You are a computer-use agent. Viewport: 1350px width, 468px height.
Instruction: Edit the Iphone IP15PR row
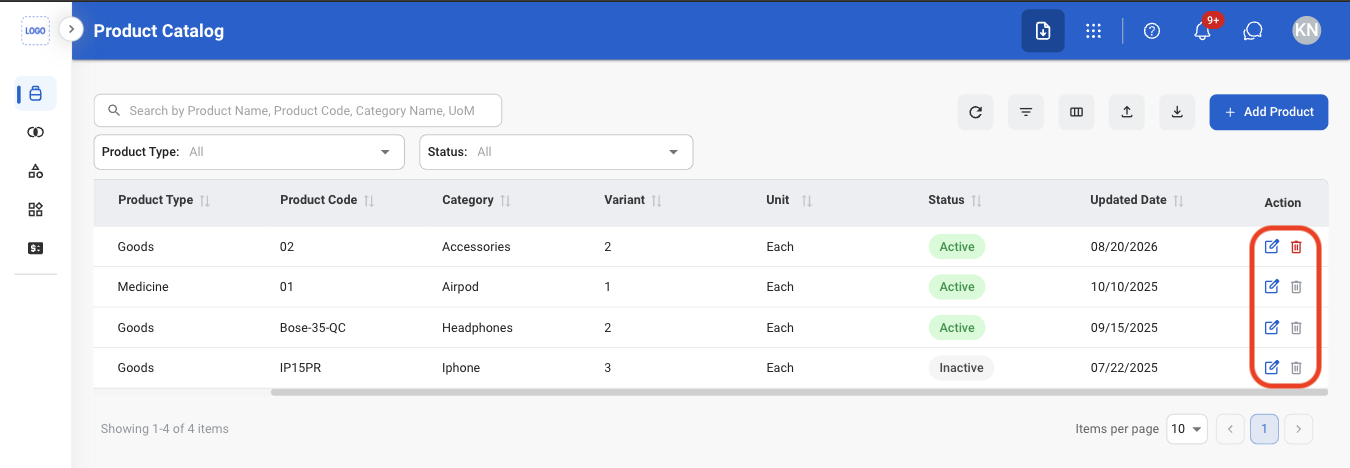tap(1272, 368)
